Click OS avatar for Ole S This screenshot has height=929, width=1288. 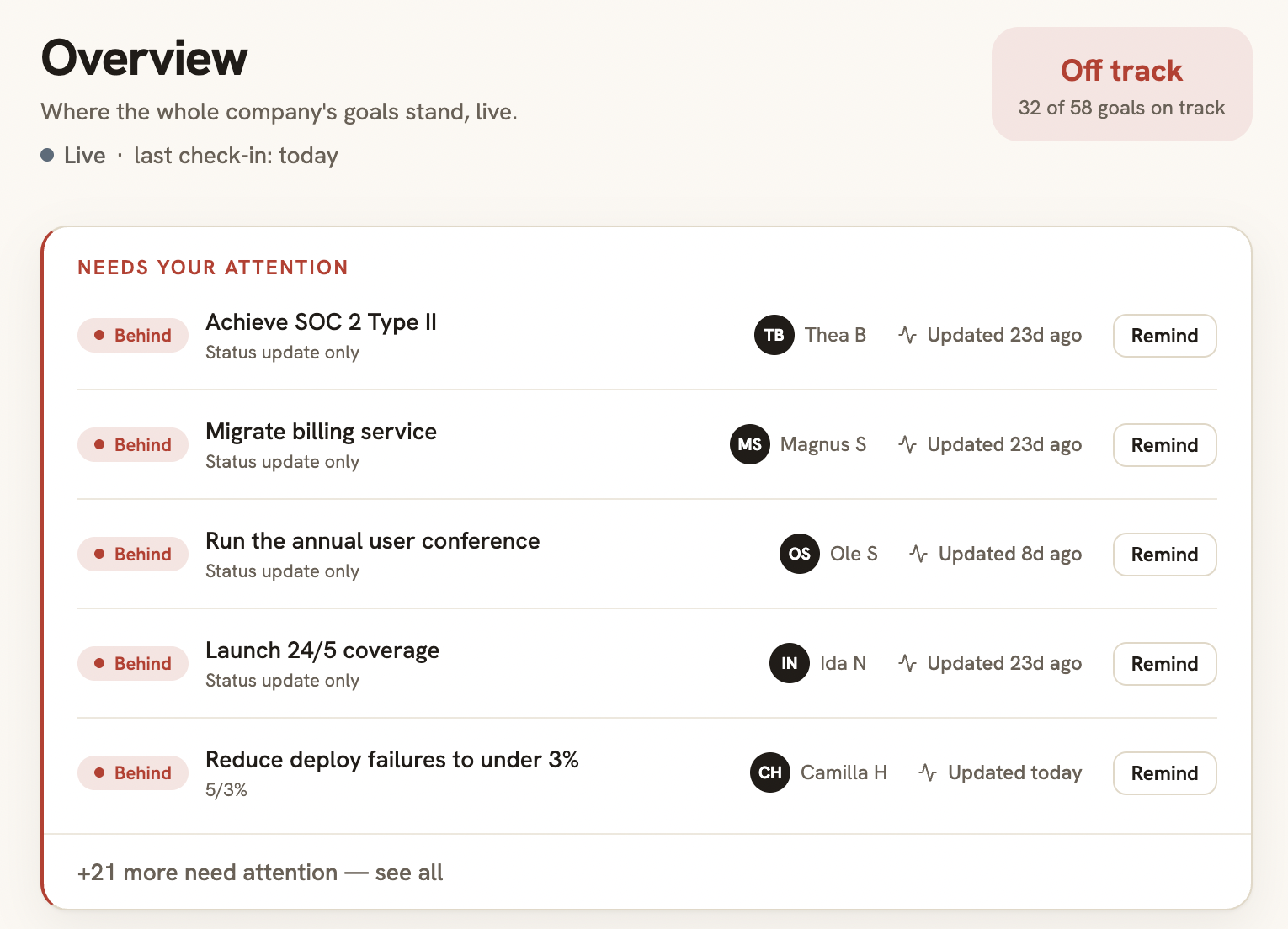click(x=800, y=554)
